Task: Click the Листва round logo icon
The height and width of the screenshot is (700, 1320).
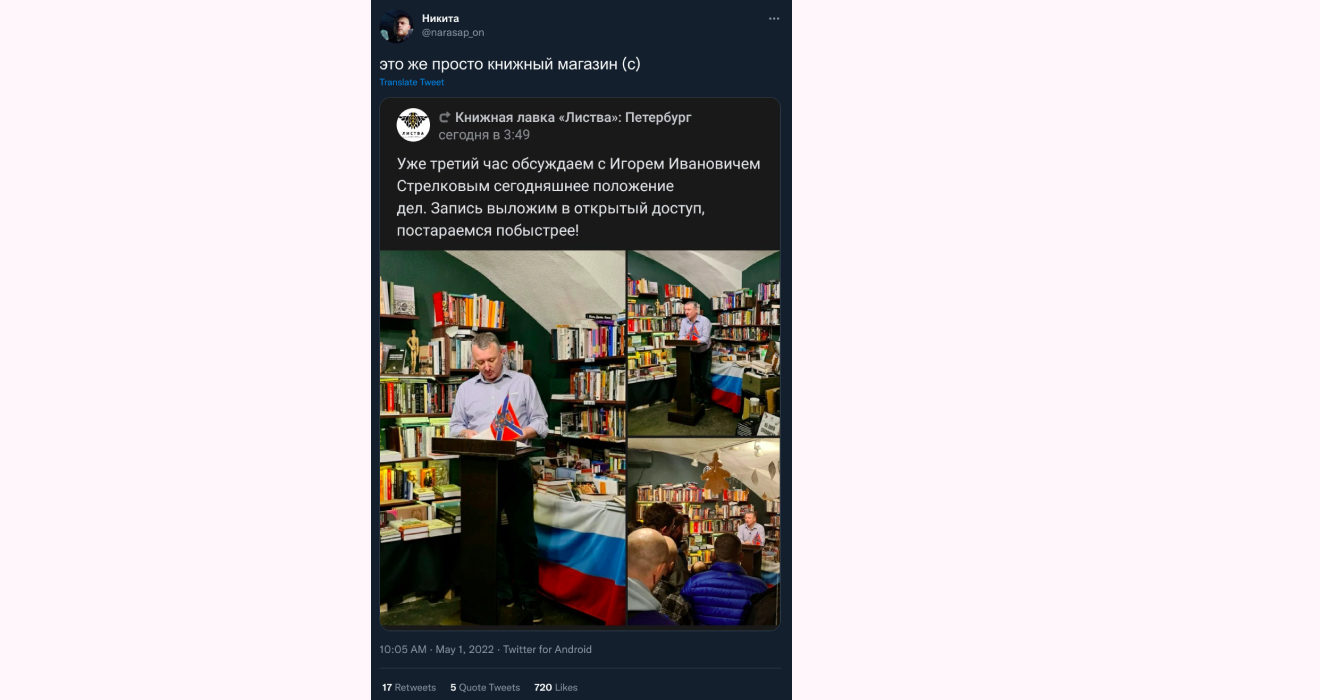Action: click(413, 125)
